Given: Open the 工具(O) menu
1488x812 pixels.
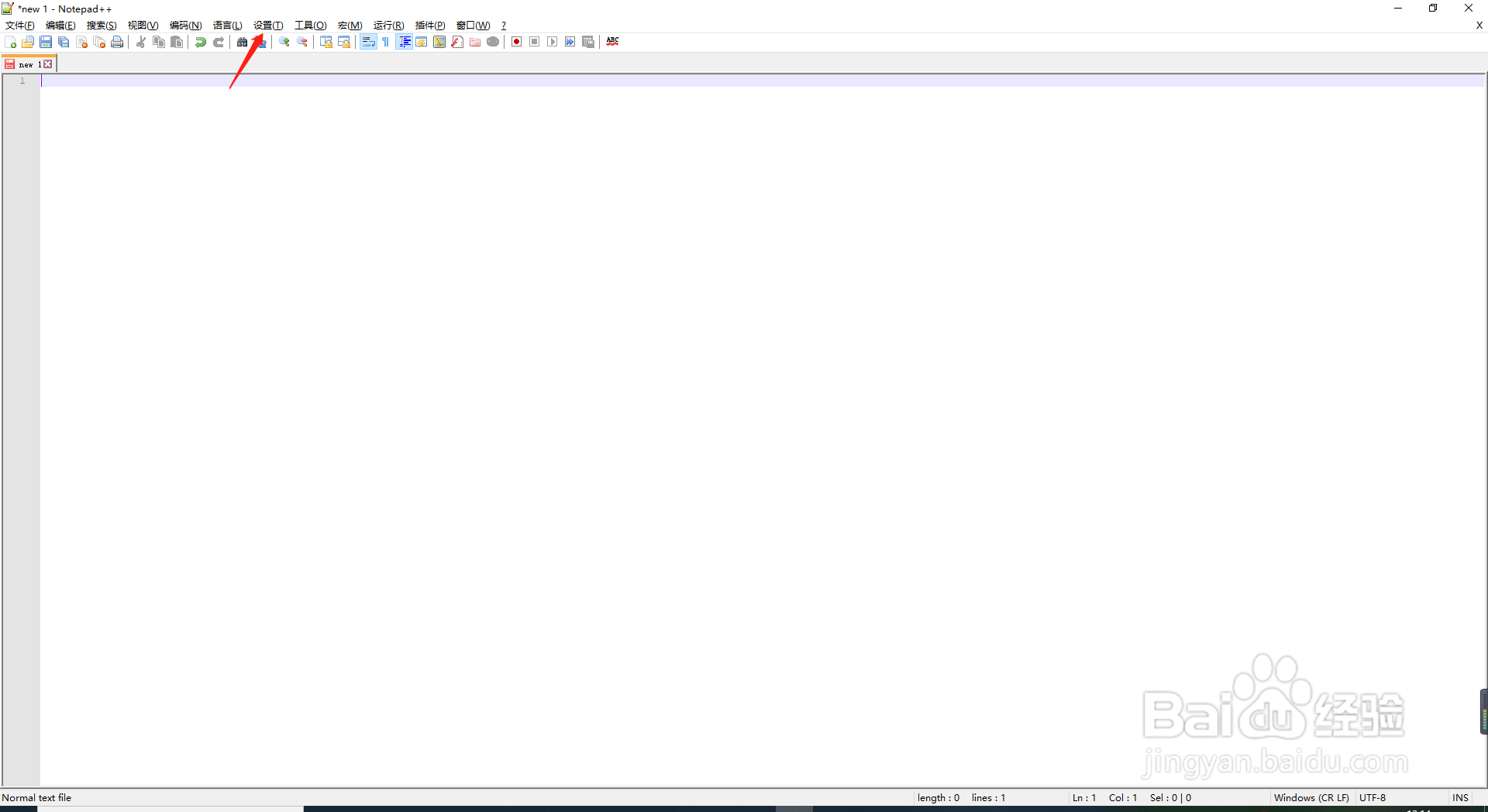Looking at the screenshot, I should click(x=311, y=26).
